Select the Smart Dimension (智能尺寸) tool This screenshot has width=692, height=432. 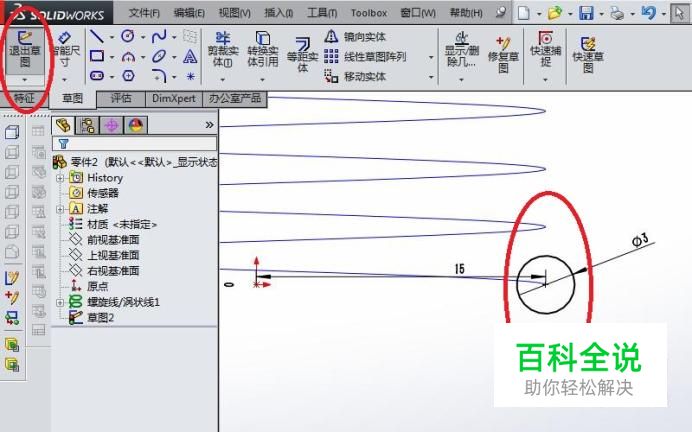tap(65, 49)
